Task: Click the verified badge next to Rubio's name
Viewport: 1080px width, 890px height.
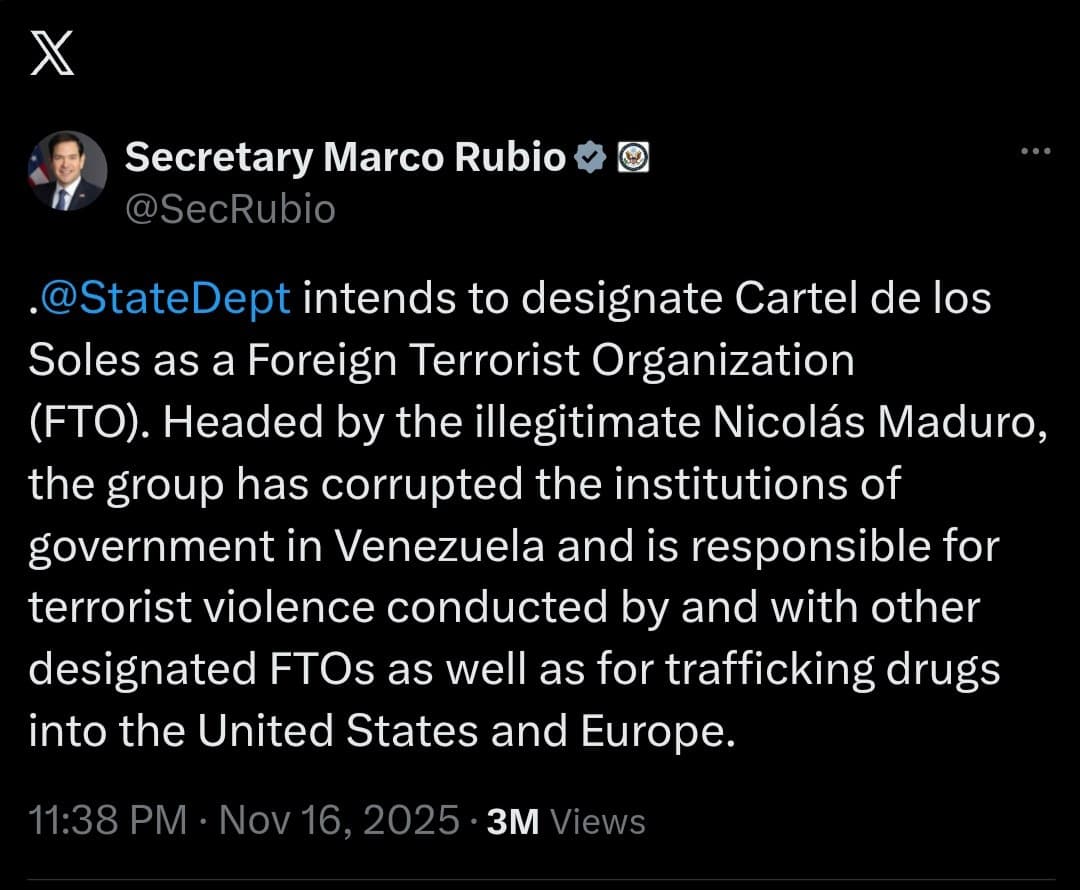Action: point(591,155)
